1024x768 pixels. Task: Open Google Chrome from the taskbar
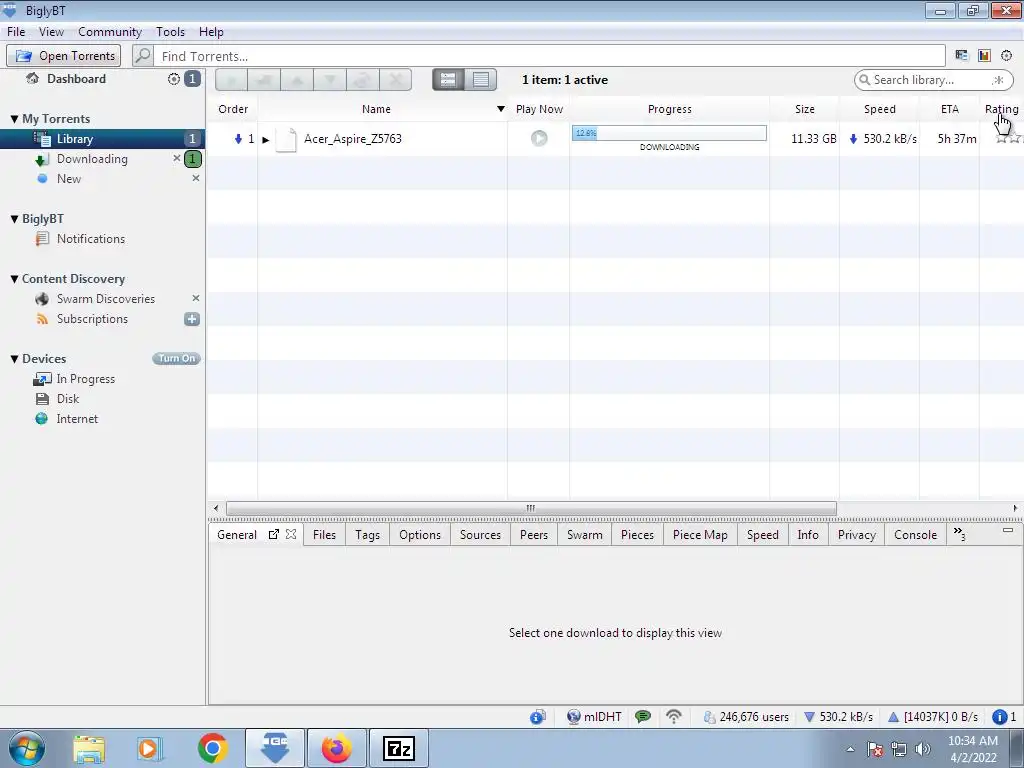(x=212, y=748)
